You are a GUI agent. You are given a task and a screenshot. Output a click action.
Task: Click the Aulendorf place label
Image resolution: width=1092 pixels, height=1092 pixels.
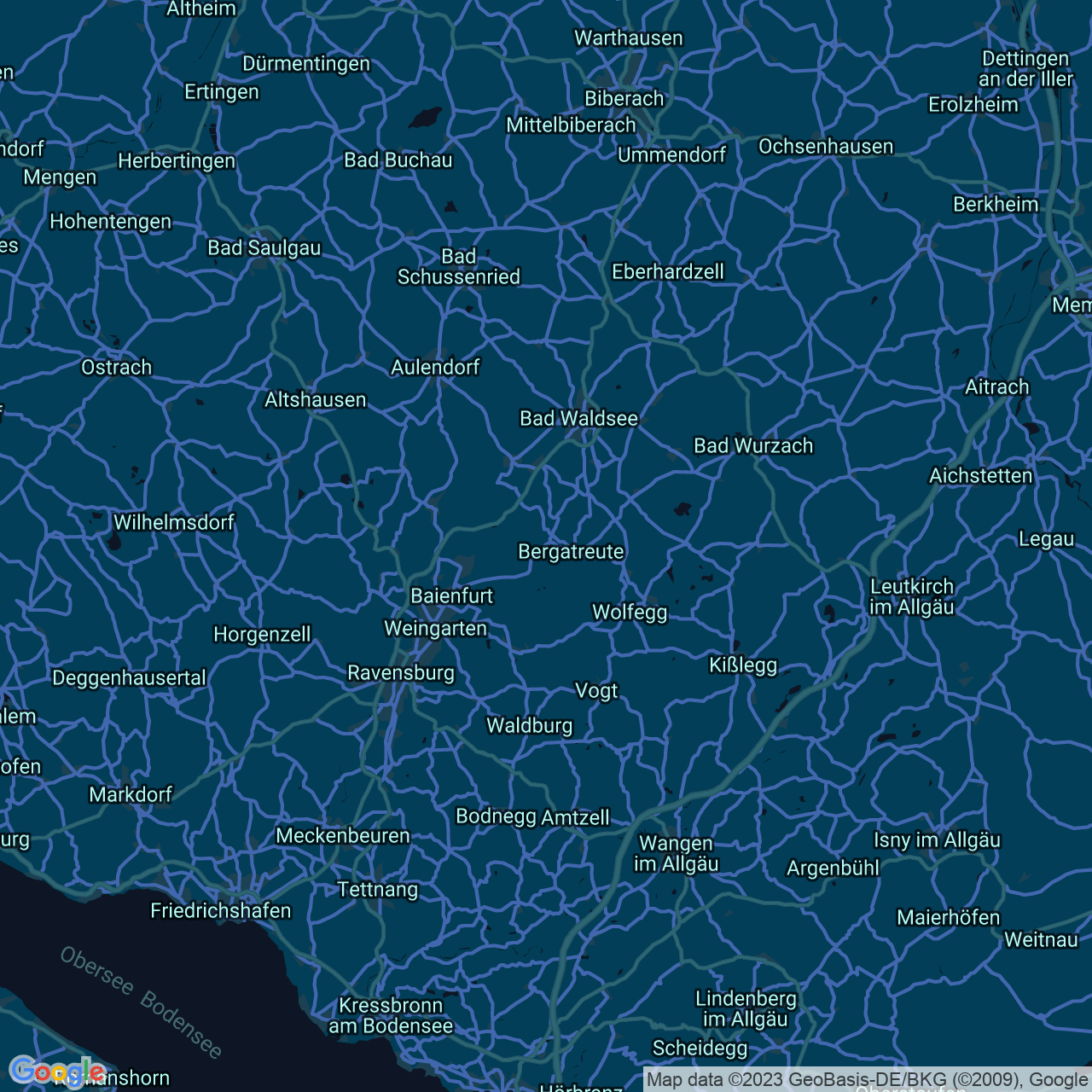435,368
